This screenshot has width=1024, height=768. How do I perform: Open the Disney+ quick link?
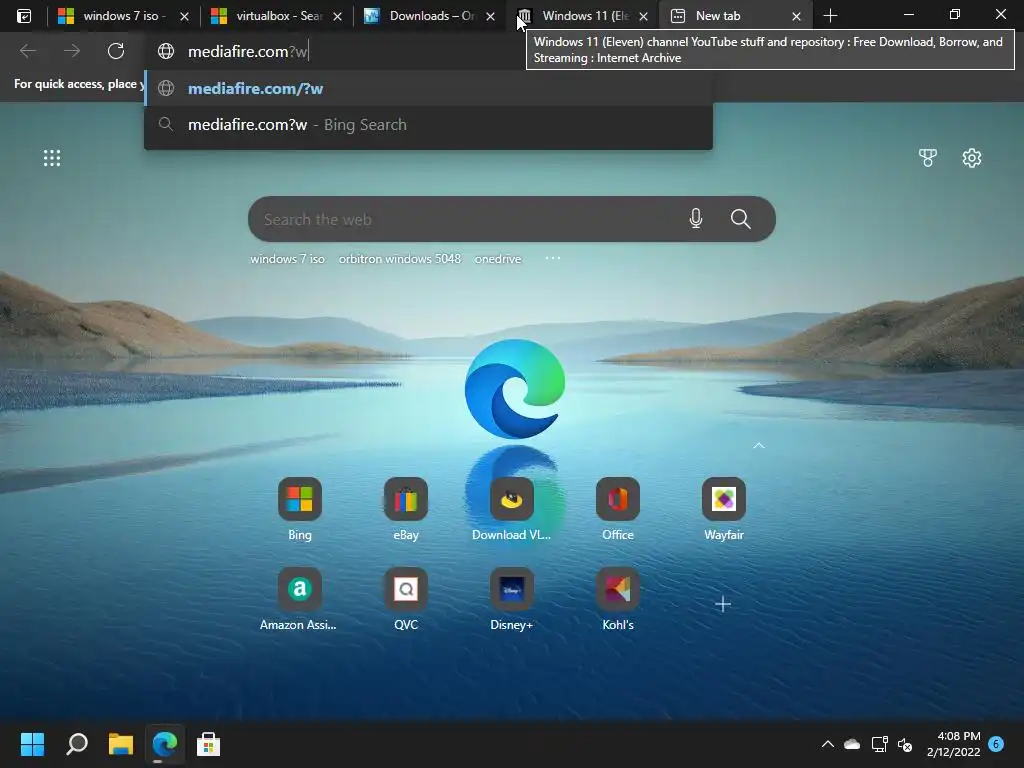[x=512, y=600]
